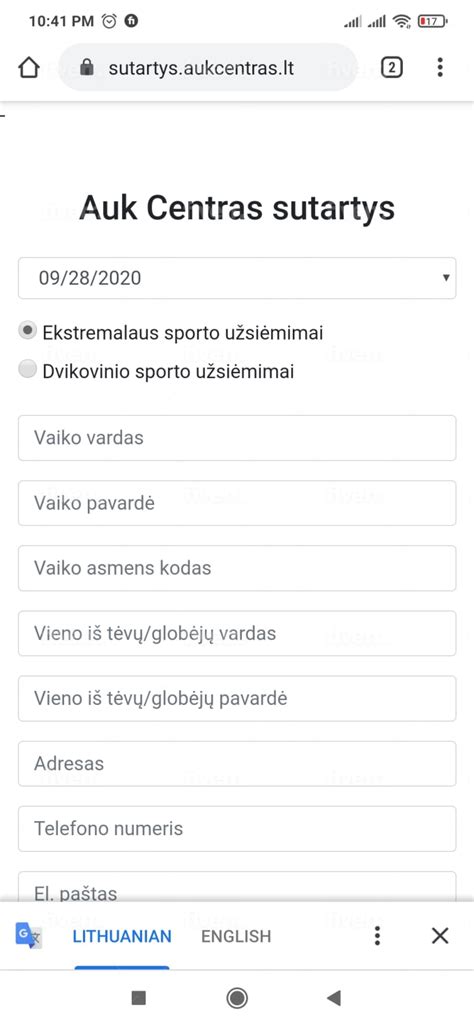The image size is (474, 1026).
Task: Switch translation to ENGLISH tab
Action: pos(236,936)
